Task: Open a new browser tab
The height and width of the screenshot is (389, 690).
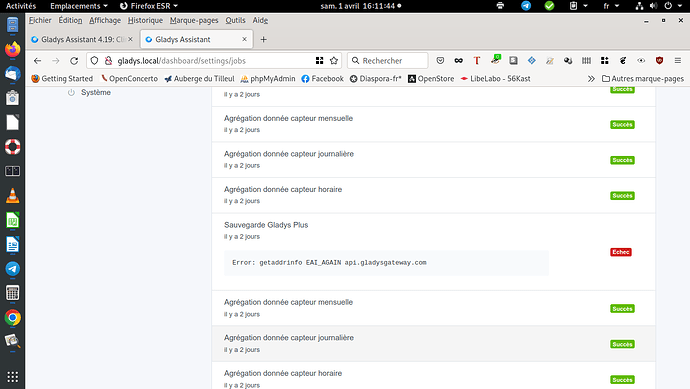Action: pyautogui.click(x=263, y=39)
